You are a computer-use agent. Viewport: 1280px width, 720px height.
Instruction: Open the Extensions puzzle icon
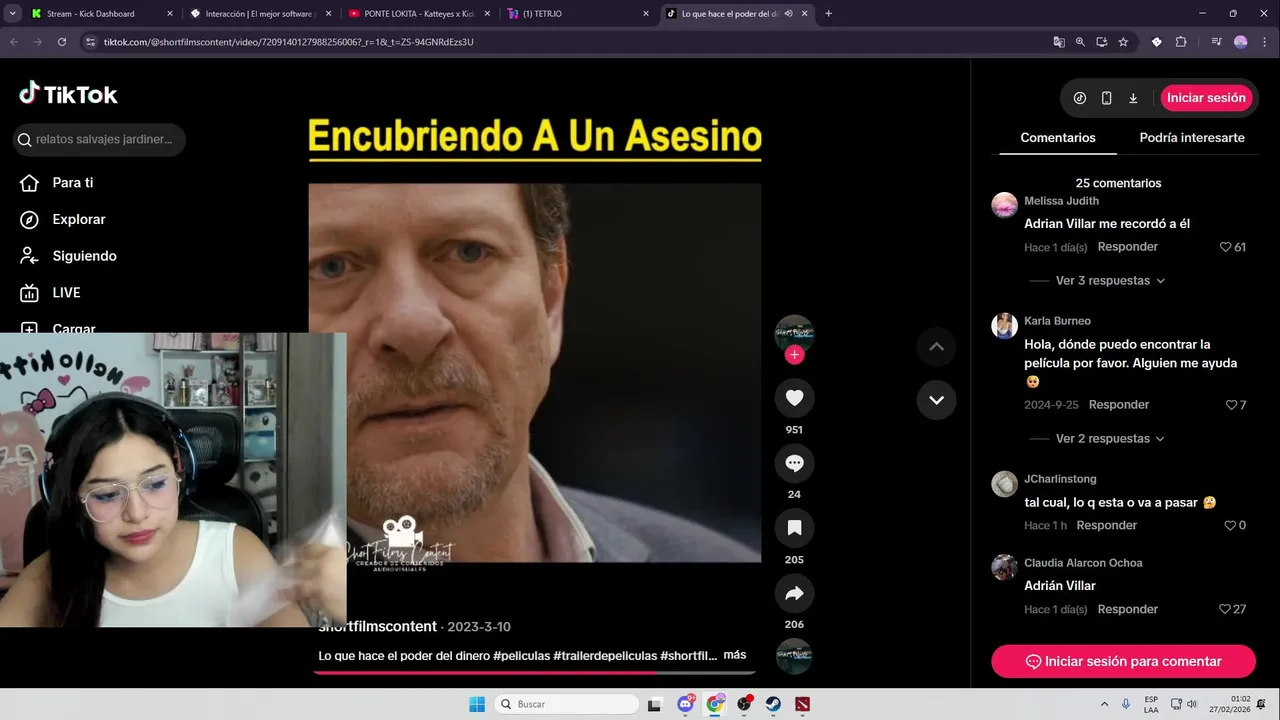pos(1180,42)
